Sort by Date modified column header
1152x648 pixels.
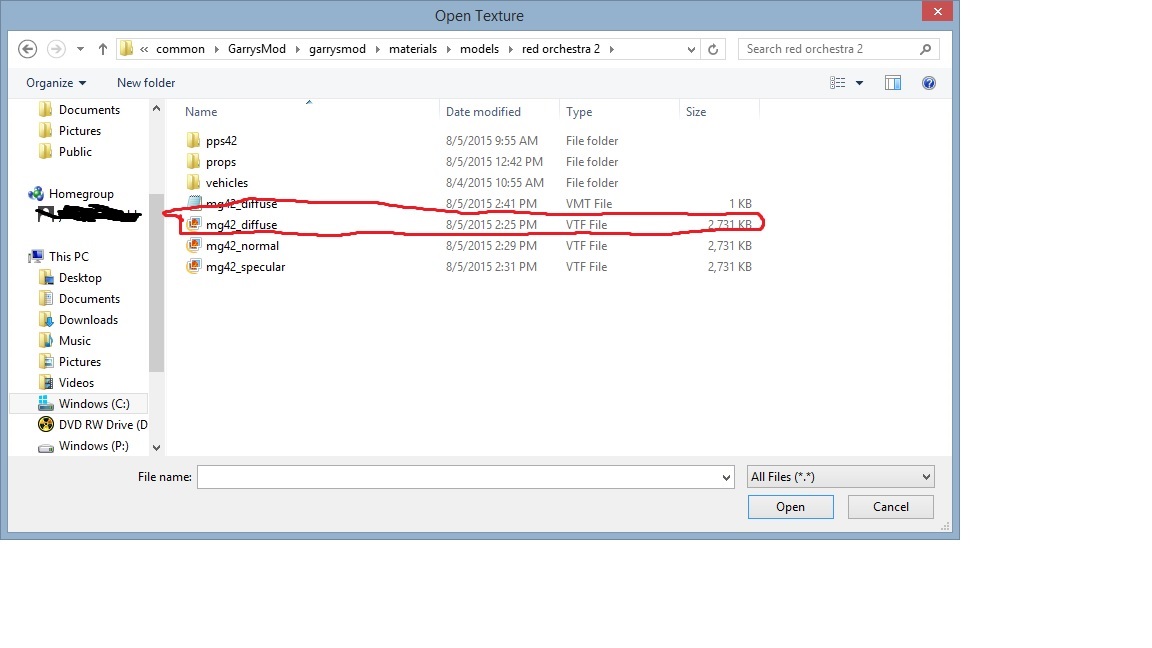(x=483, y=112)
